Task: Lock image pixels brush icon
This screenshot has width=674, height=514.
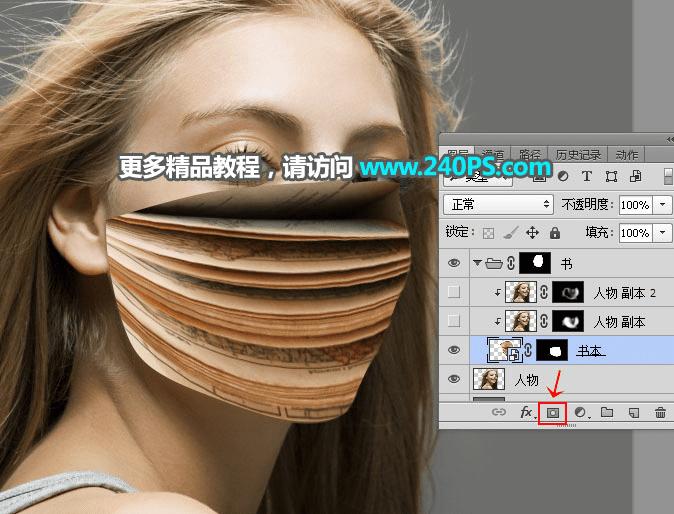Action: pos(510,233)
